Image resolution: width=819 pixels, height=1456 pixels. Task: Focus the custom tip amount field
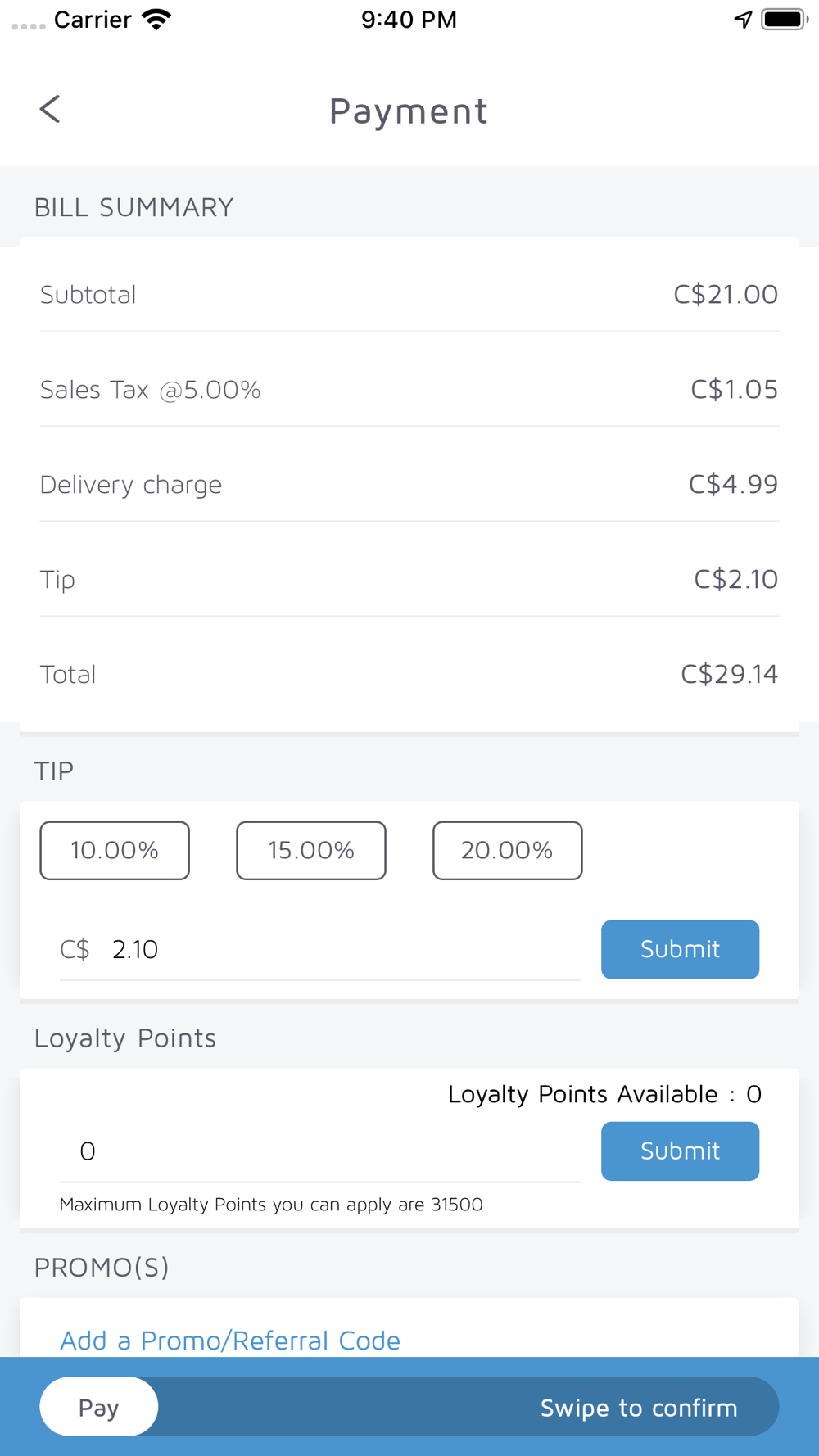coord(344,950)
